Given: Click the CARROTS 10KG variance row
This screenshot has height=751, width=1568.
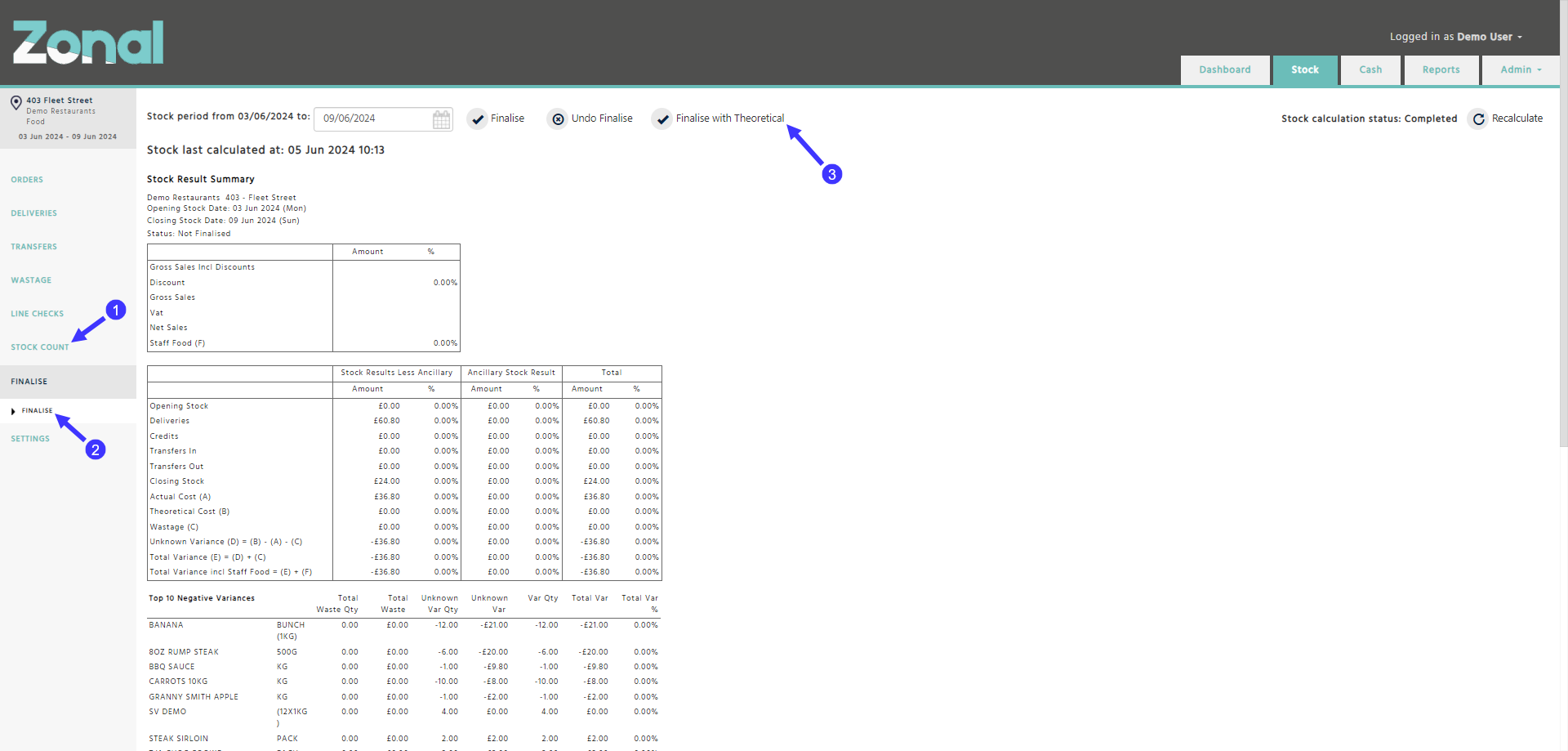Looking at the screenshot, I should (x=403, y=682).
